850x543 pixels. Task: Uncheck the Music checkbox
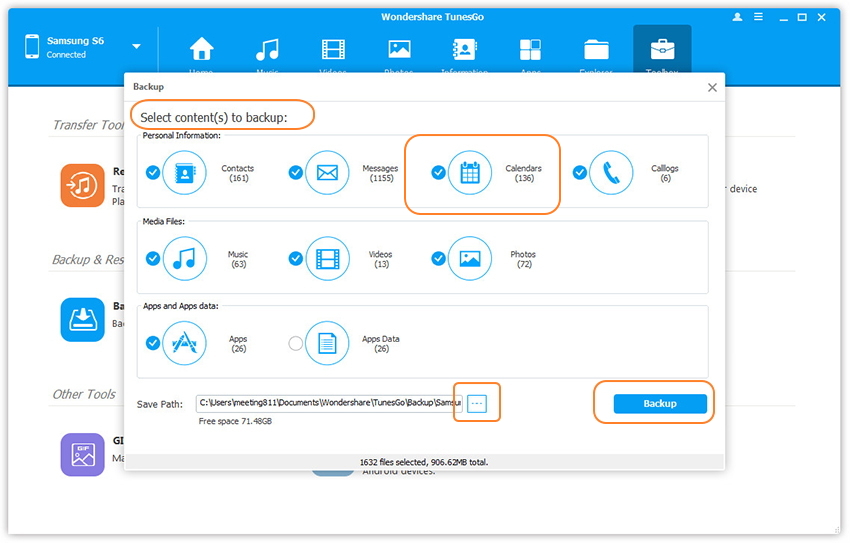coord(153,258)
